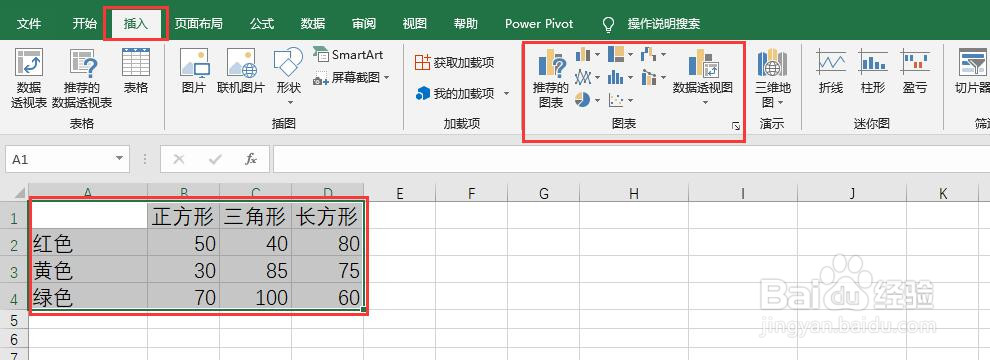990x360 pixels.
Task: Expand the PivotChart (数据透视图) dropdown arrow
Action: [704, 102]
